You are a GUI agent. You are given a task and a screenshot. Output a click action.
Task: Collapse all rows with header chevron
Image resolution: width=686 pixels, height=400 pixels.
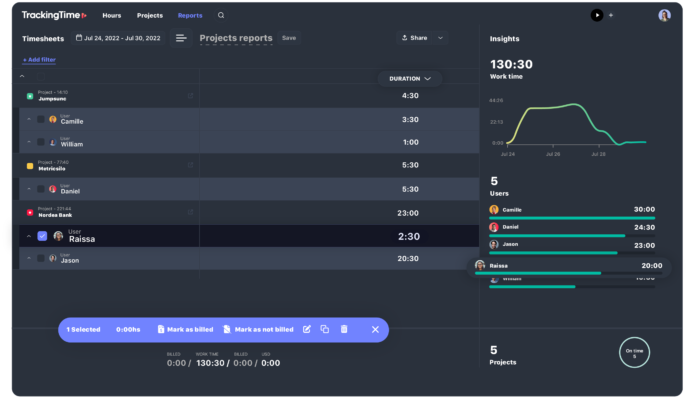tap(22, 76)
